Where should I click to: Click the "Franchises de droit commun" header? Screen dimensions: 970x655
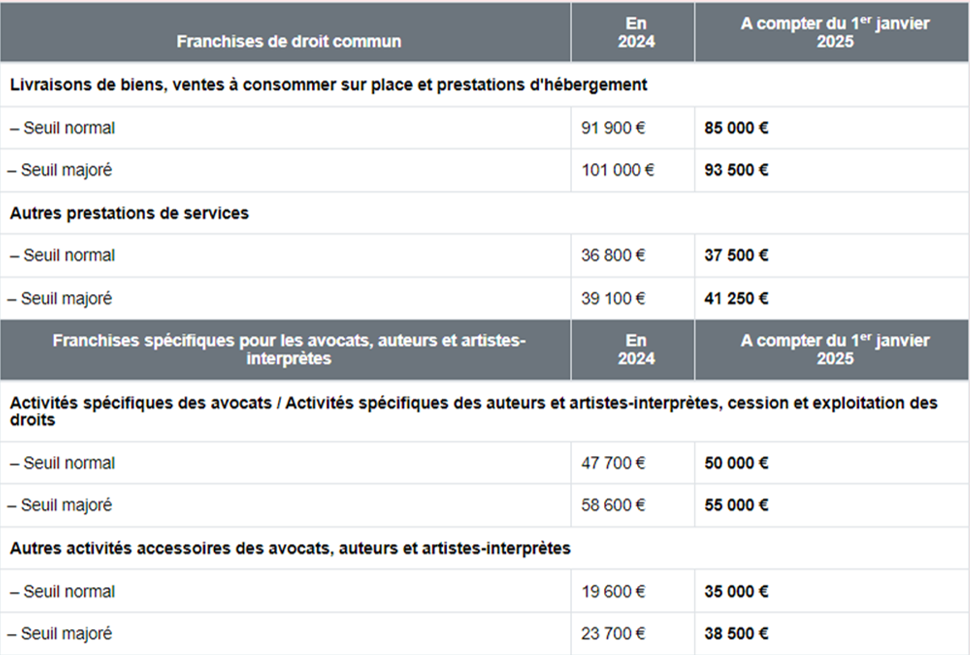coord(289,41)
